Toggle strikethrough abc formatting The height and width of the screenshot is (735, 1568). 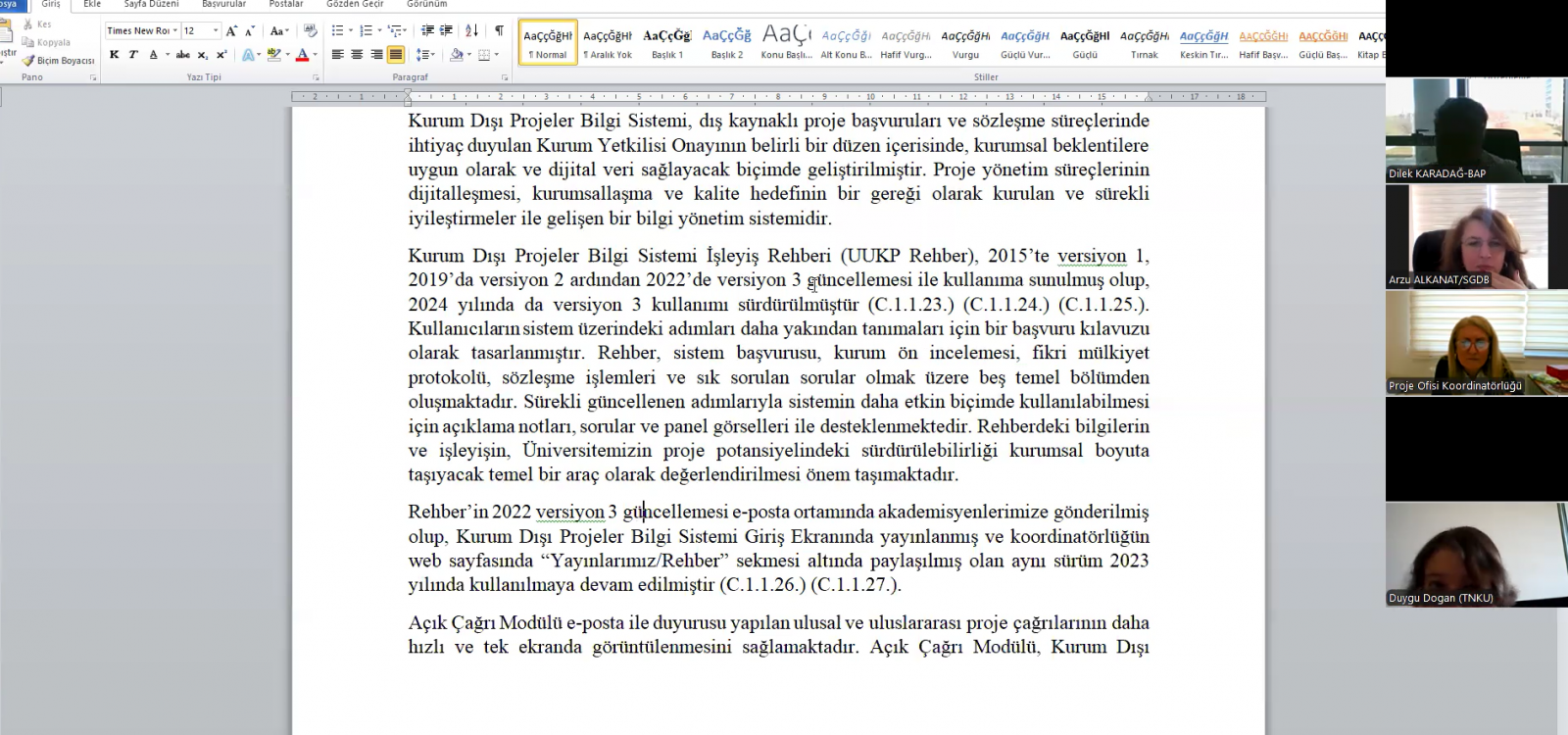(183, 55)
